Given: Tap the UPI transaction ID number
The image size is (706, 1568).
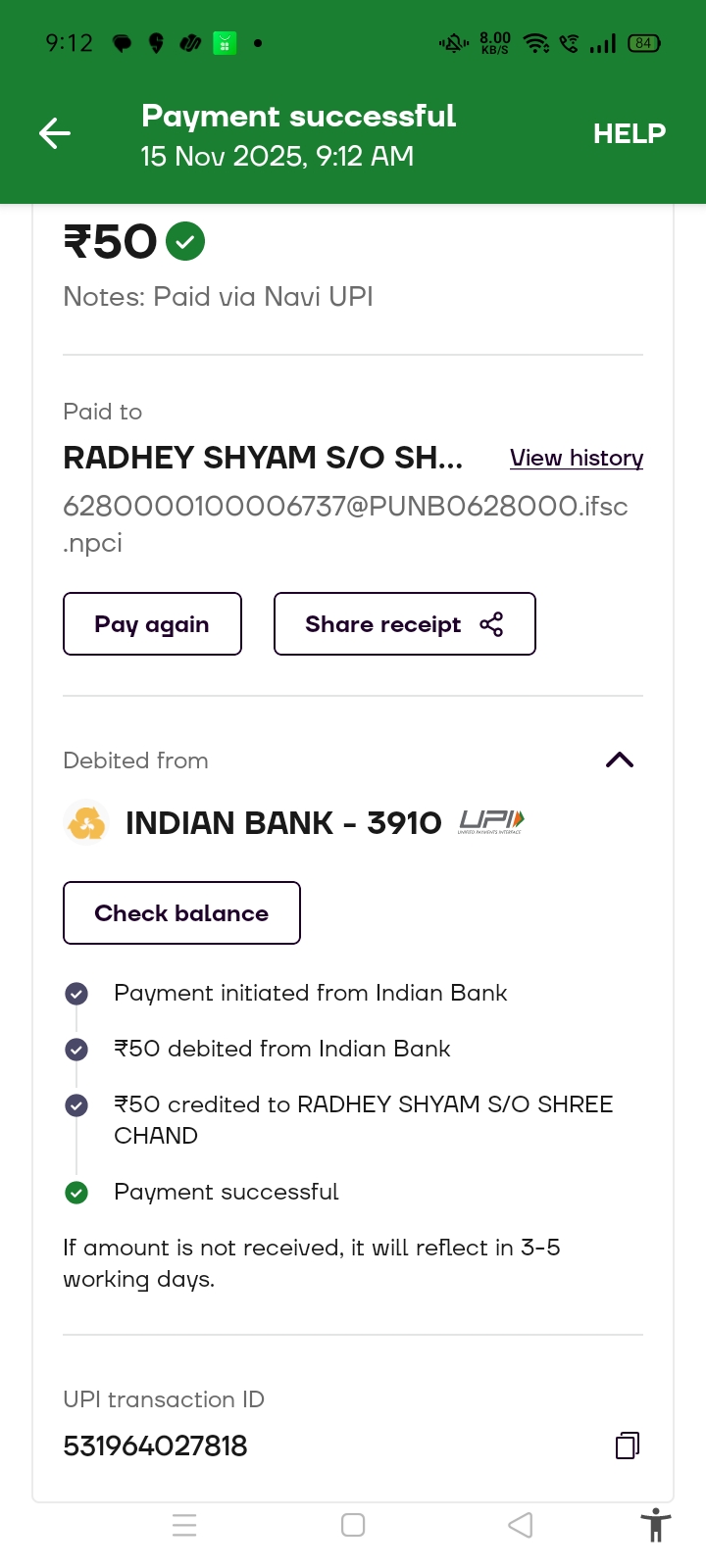Looking at the screenshot, I should point(155,1445).
